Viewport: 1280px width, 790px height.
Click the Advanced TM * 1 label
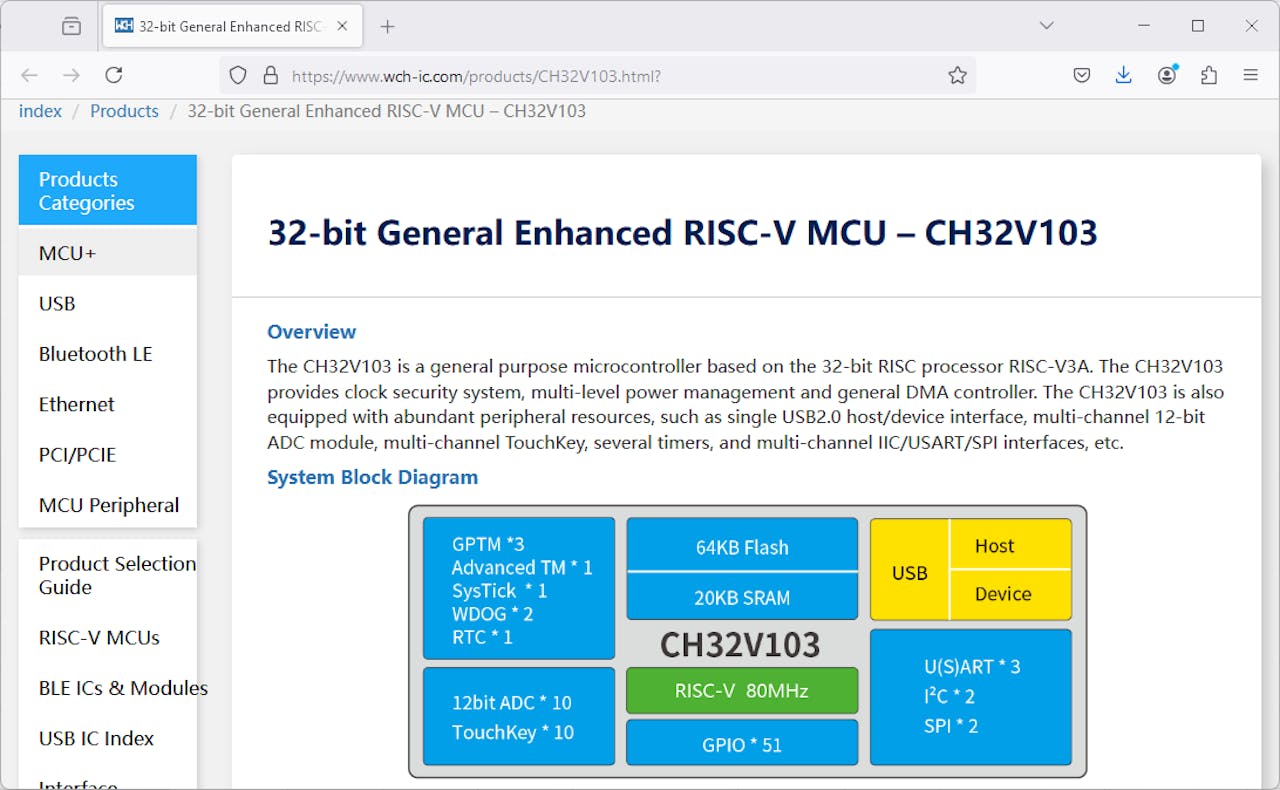coord(522,567)
